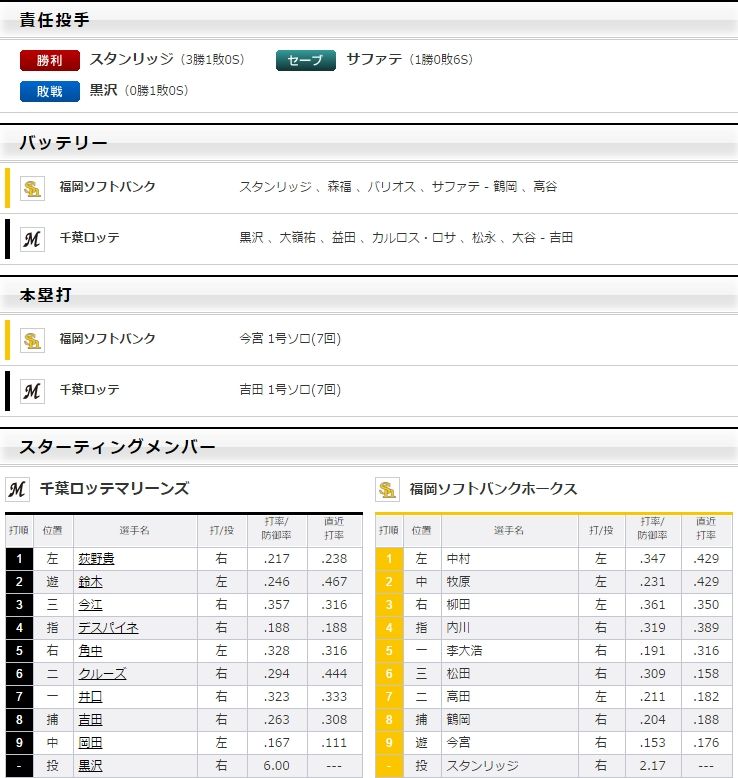
Task: Click SoftBank Hawks logo in Battery section
Action: (32, 189)
